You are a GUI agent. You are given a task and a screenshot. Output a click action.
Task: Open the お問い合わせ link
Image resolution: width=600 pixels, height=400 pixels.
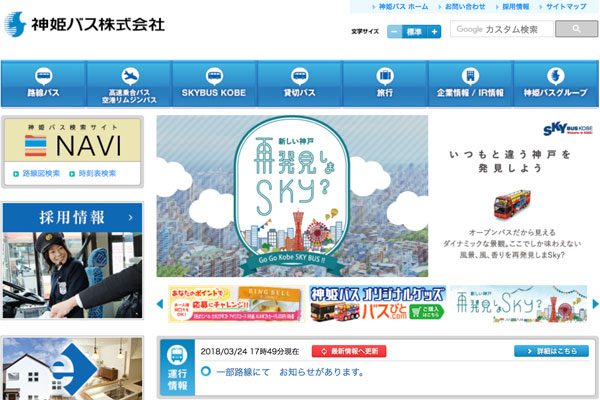point(465,7)
